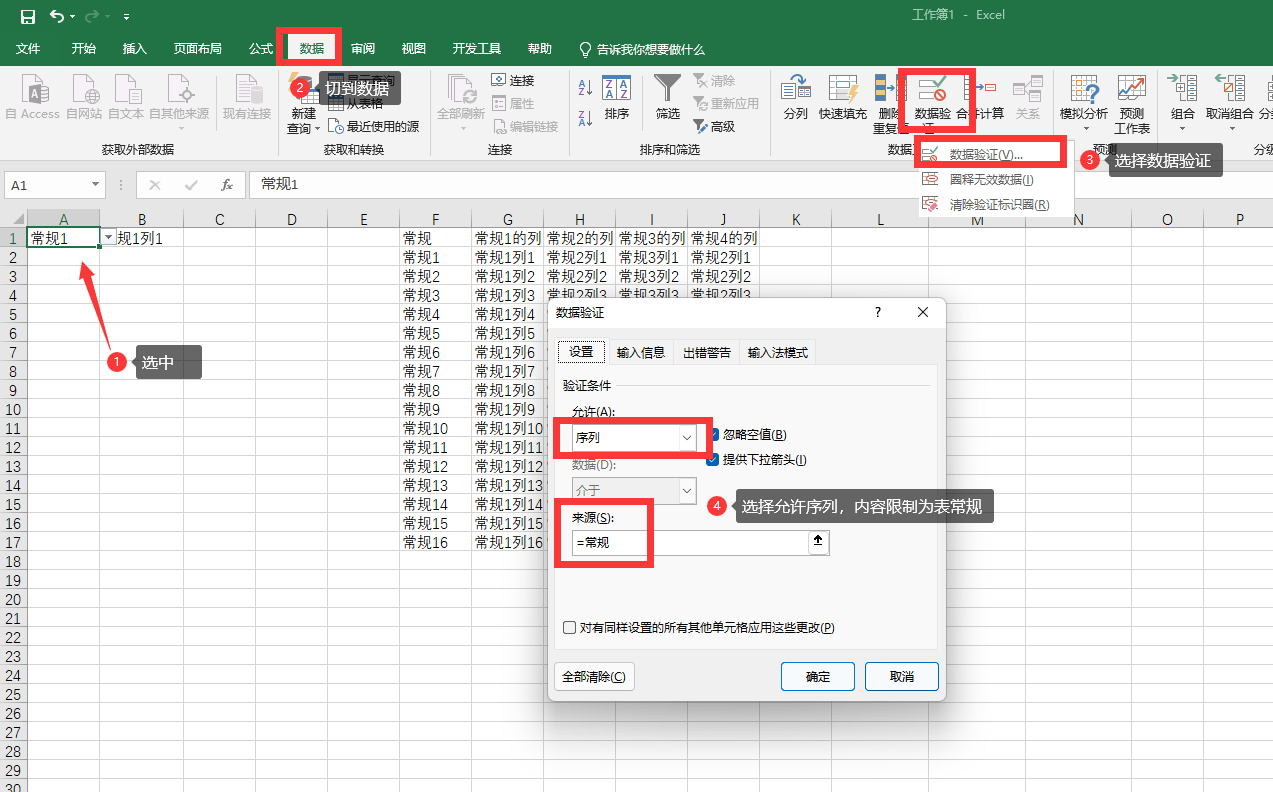Click the 来源 input field containing =常规
This screenshot has height=792, width=1273.
[690, 542]
